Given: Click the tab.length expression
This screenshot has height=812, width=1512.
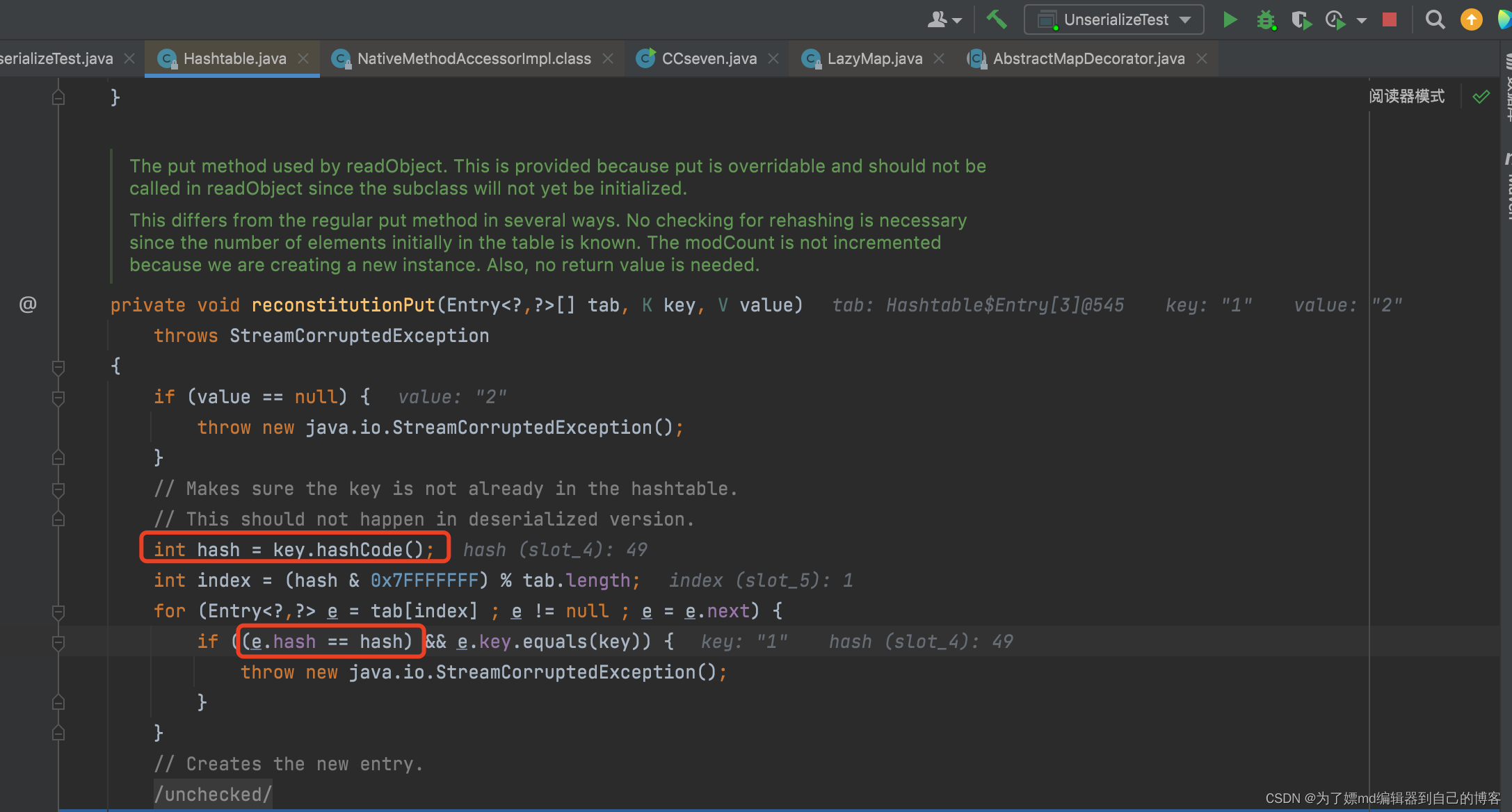Looking at the screenshot, I should pos(577,580).
